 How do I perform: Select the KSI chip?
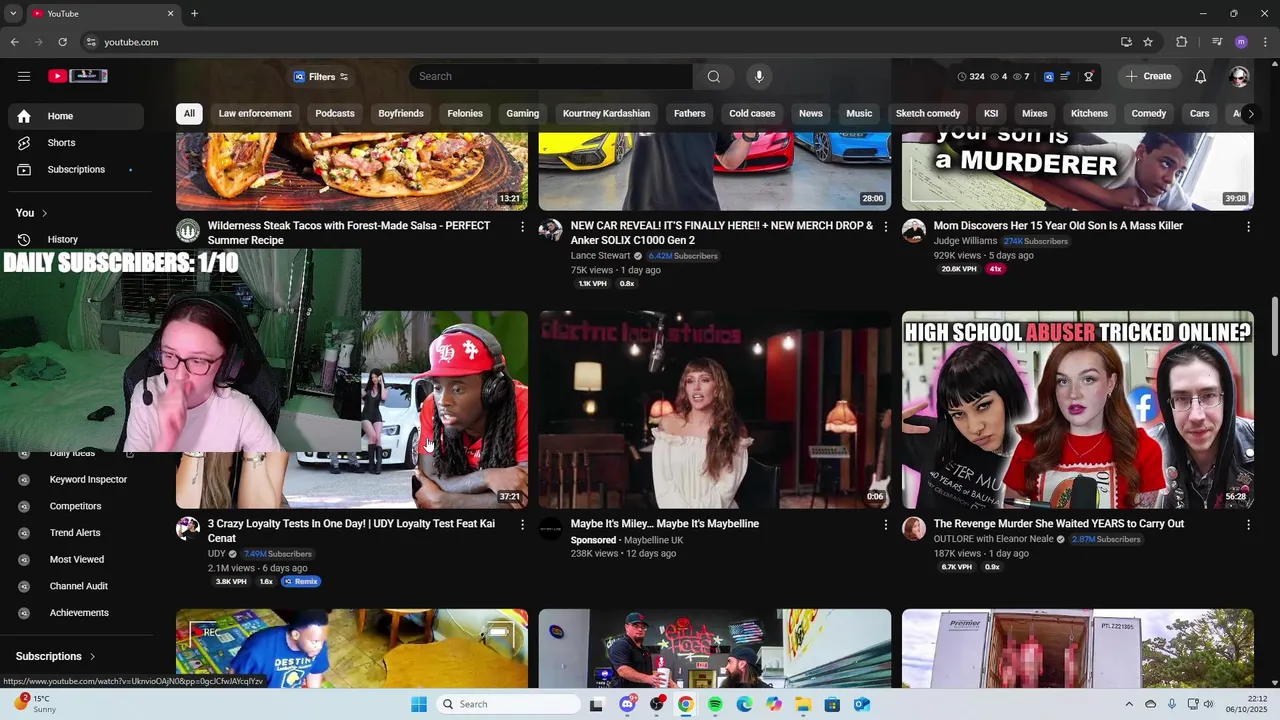(x=991, y=114)
